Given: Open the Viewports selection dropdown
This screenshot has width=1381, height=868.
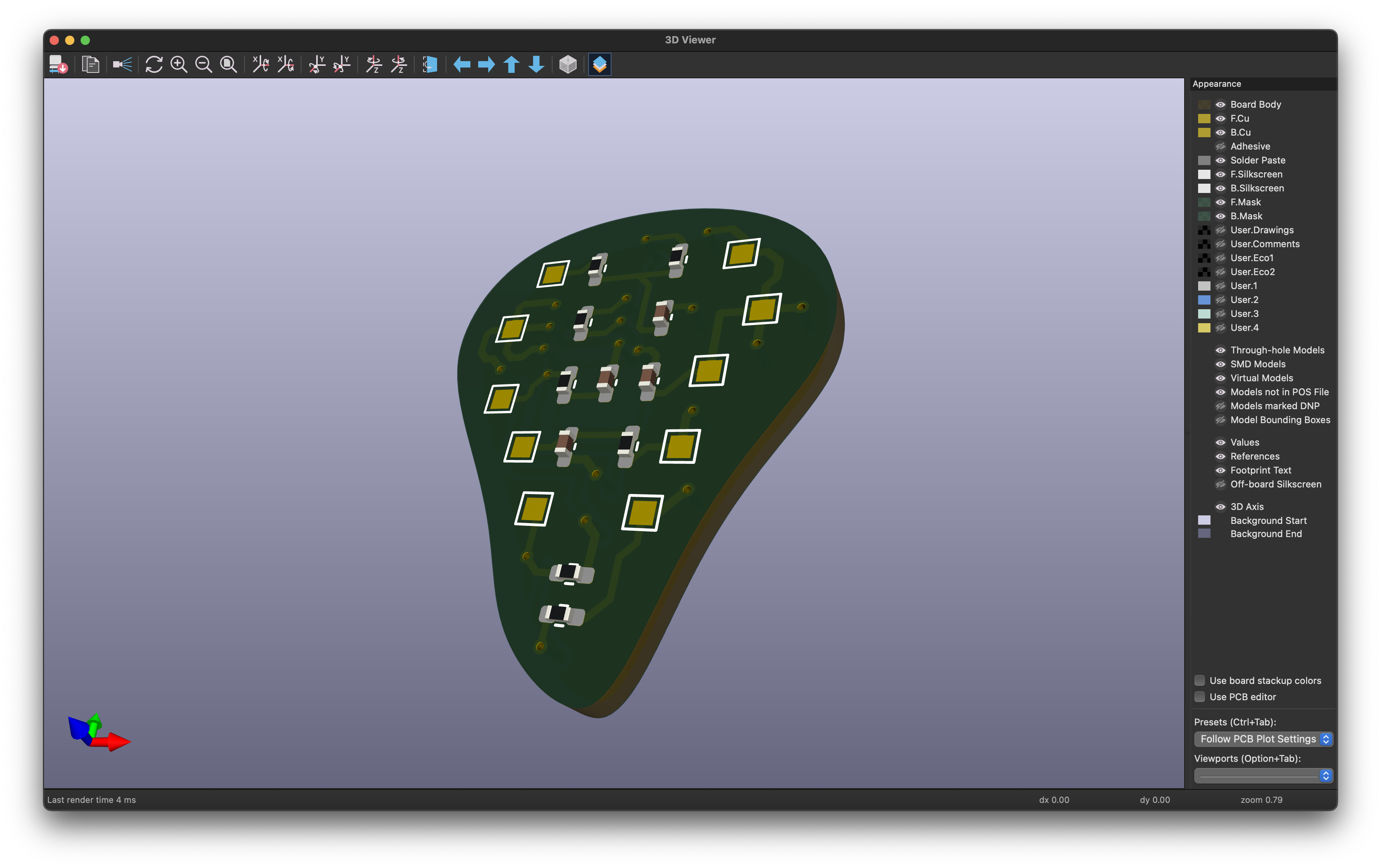Looking at the screenshot, I should pyautogui.click(x=1262, y=775).
